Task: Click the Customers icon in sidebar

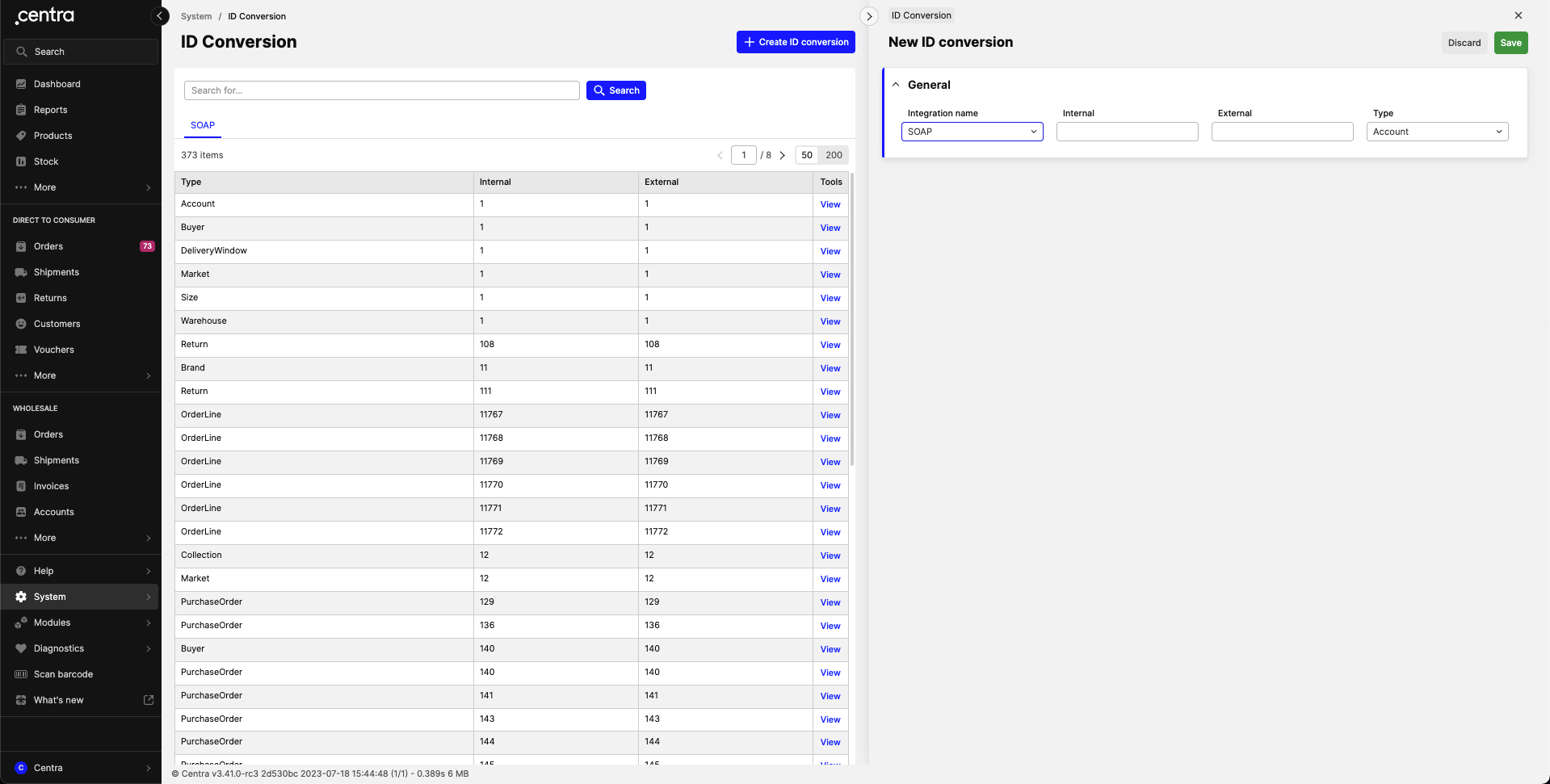Action: 21,324
